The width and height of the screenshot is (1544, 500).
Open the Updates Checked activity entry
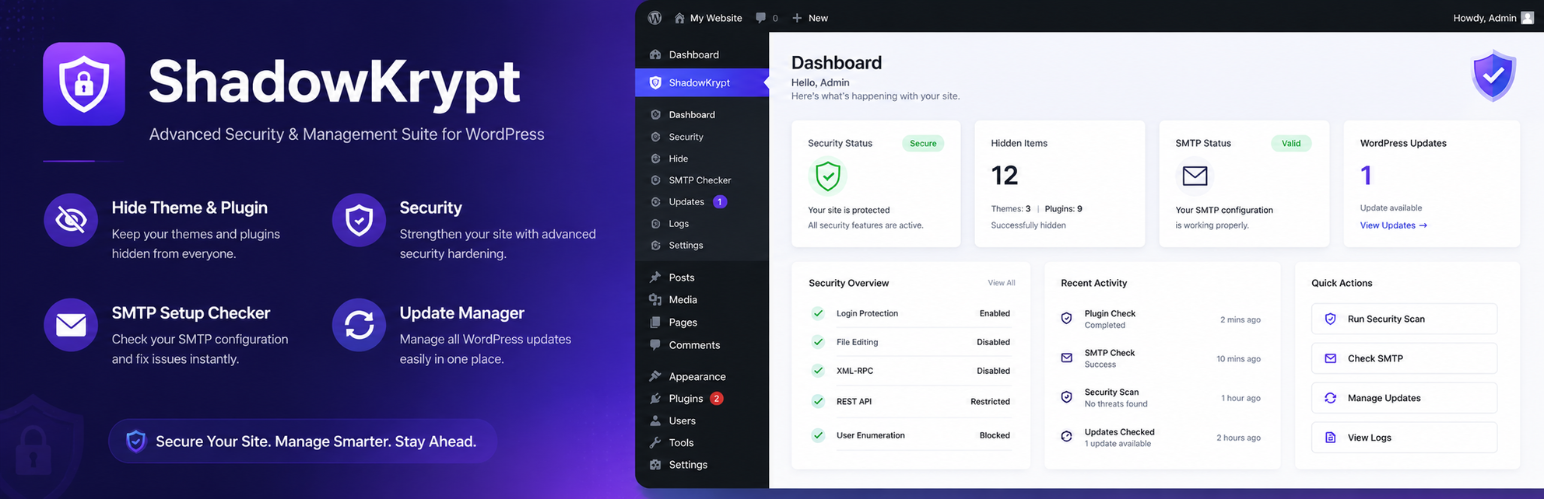(1161, 438)
